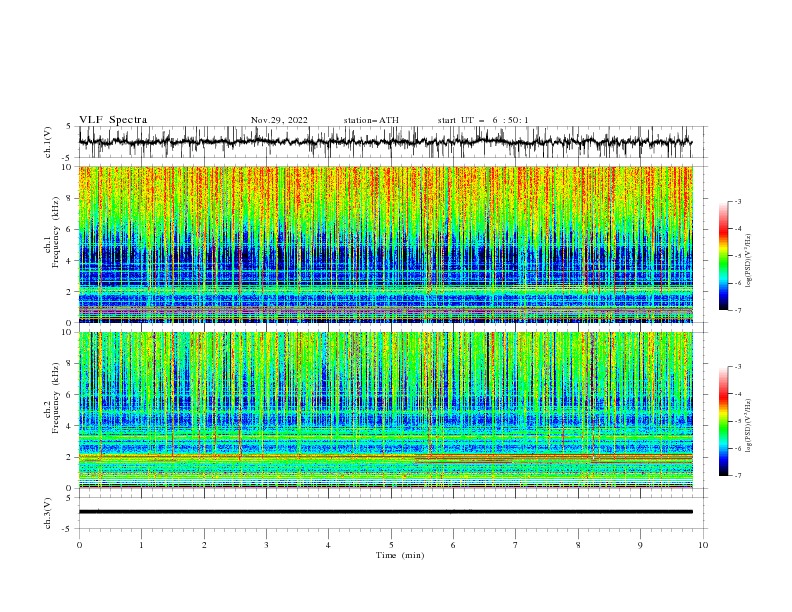
Task: Click the upper color bar "-3" tick
Action: coord(738,201)
